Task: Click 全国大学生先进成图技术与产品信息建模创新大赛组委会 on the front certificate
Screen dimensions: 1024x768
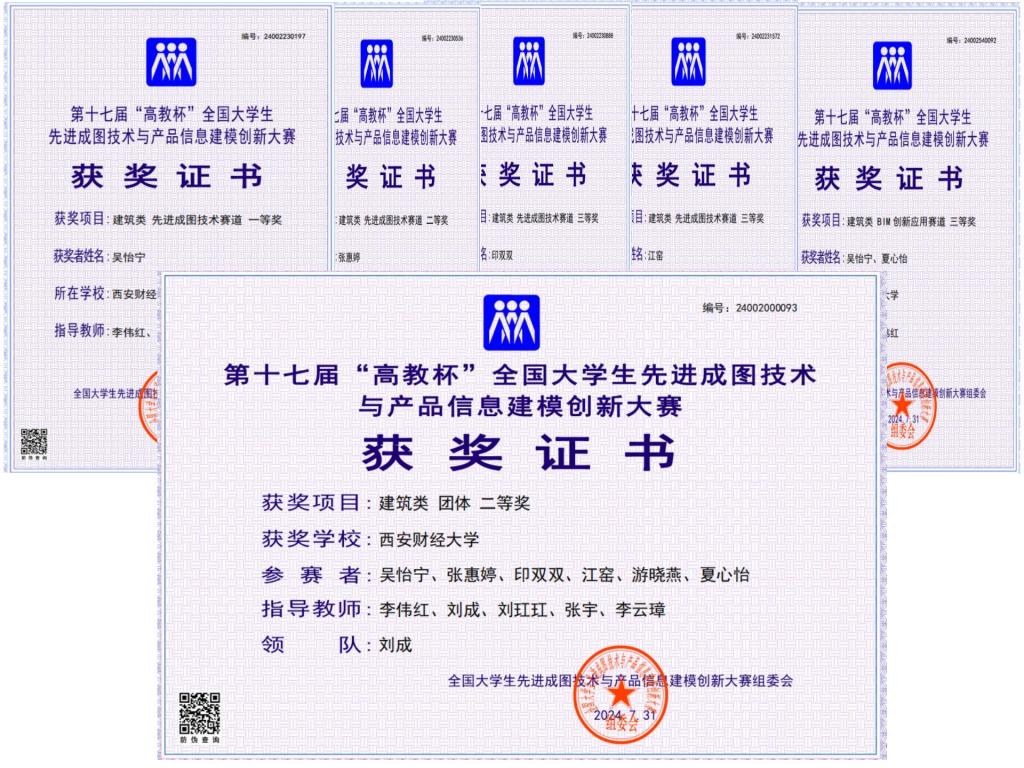Action: click(620, 680)
